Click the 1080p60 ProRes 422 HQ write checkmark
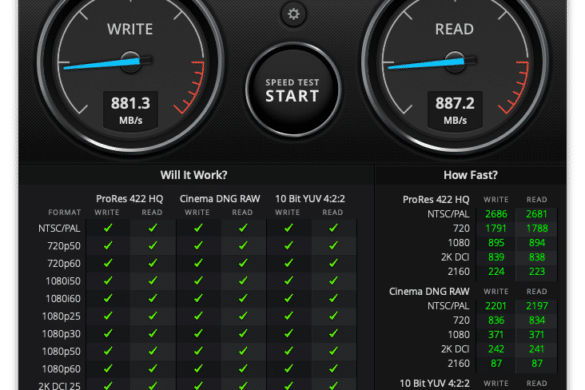 [108, 368]
